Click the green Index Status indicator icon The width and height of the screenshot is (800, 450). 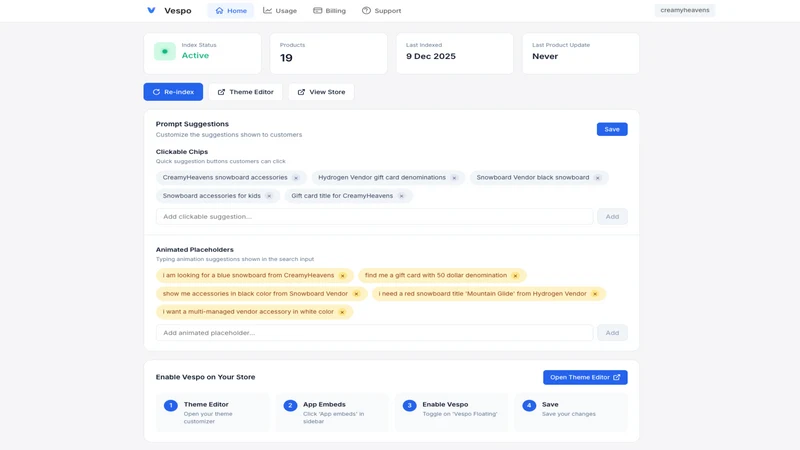coord(165,52)
